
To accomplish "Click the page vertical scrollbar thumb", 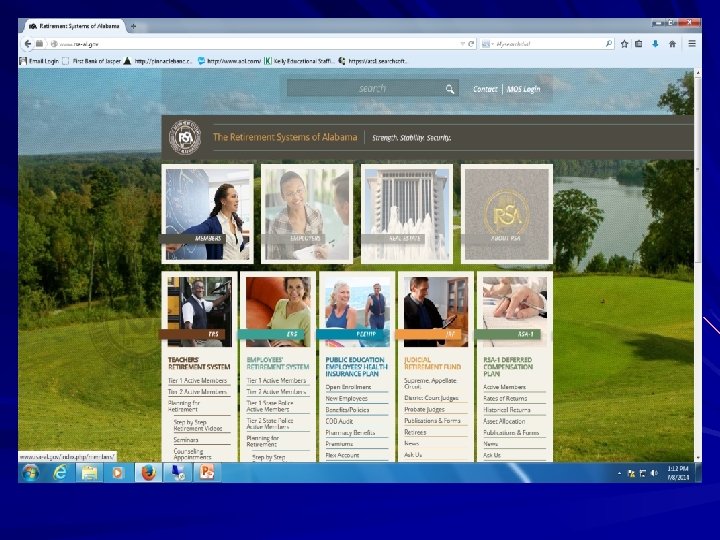I will (698, 170).
